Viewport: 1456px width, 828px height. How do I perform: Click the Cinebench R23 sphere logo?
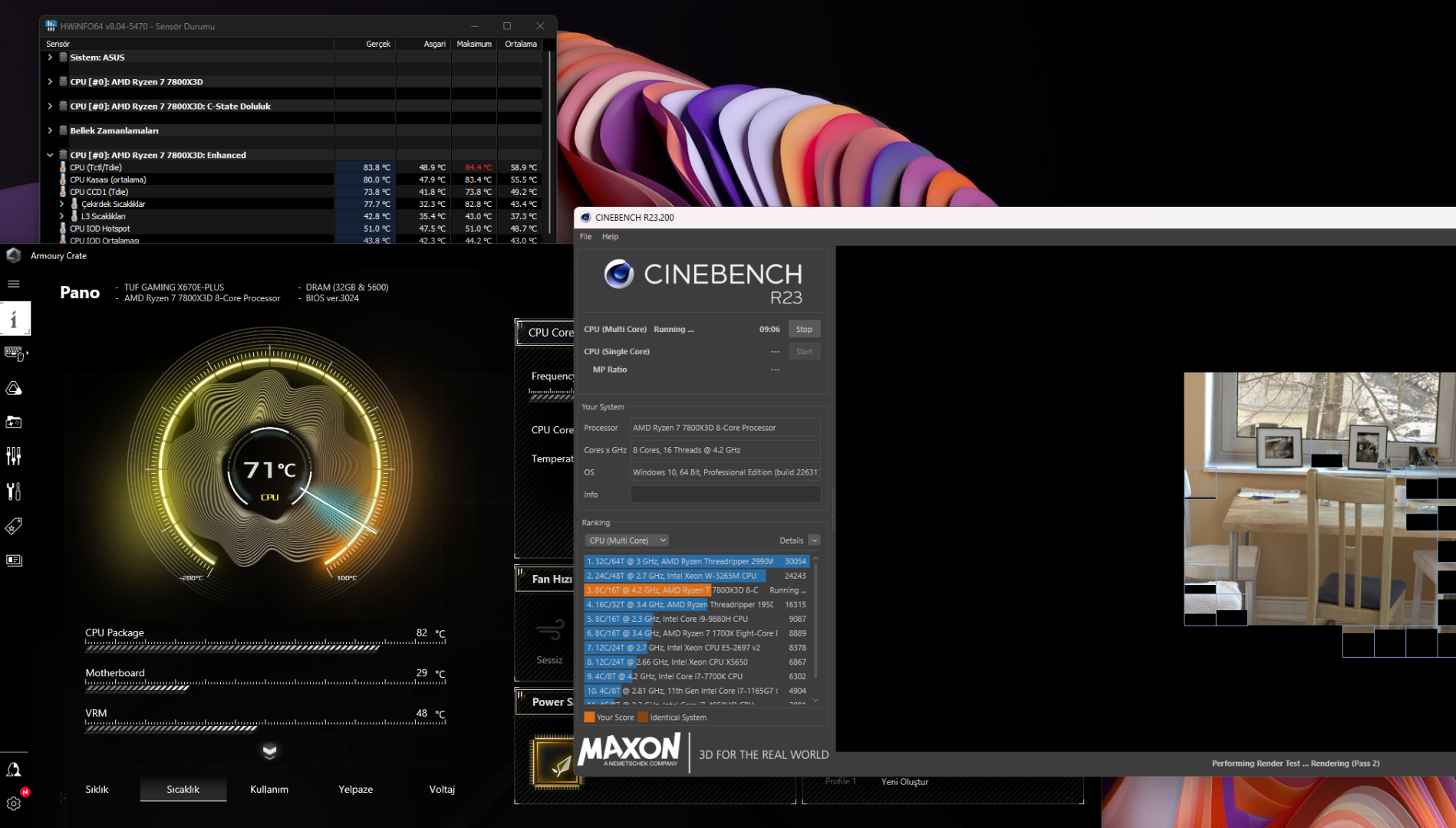(x=618, y=274)
